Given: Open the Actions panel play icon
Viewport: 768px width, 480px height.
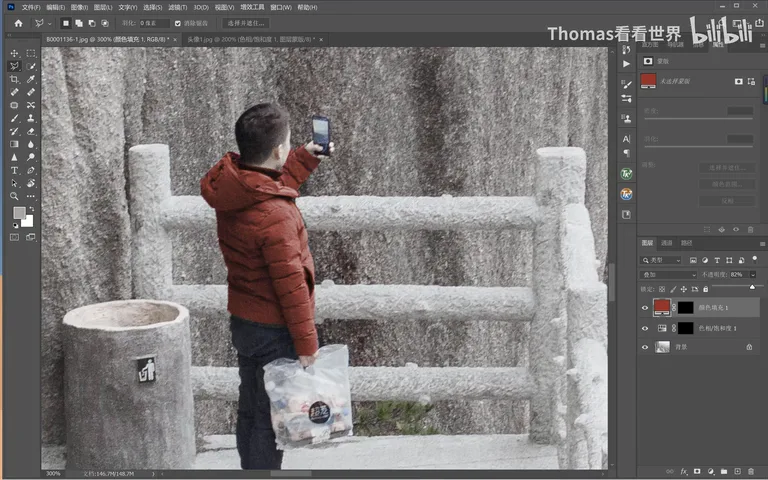Looking at the screenshot, I should [626, 64].
